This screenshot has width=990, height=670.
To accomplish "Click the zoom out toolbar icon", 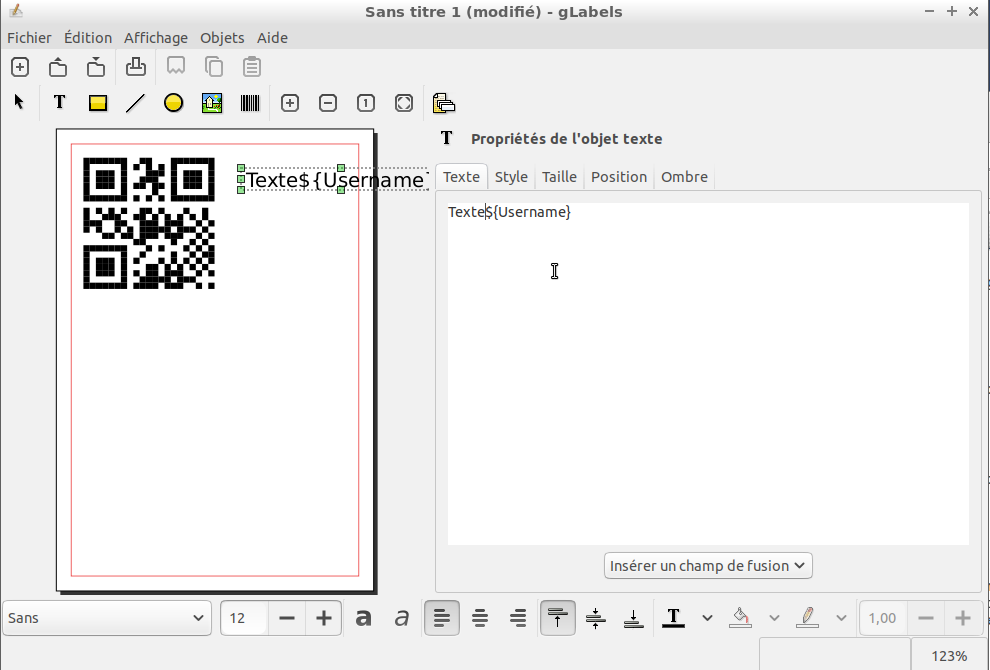I will coord(328,103).
